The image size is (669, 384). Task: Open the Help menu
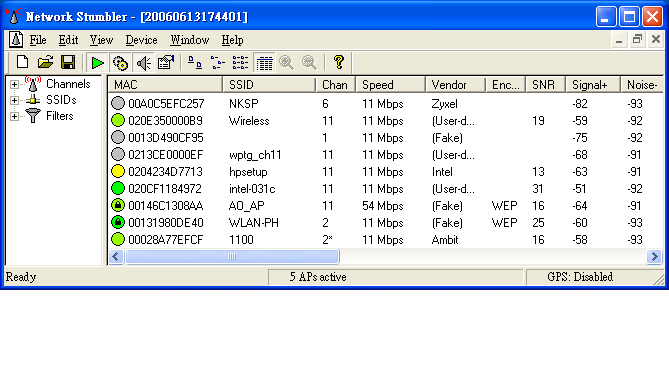[232, 40]
